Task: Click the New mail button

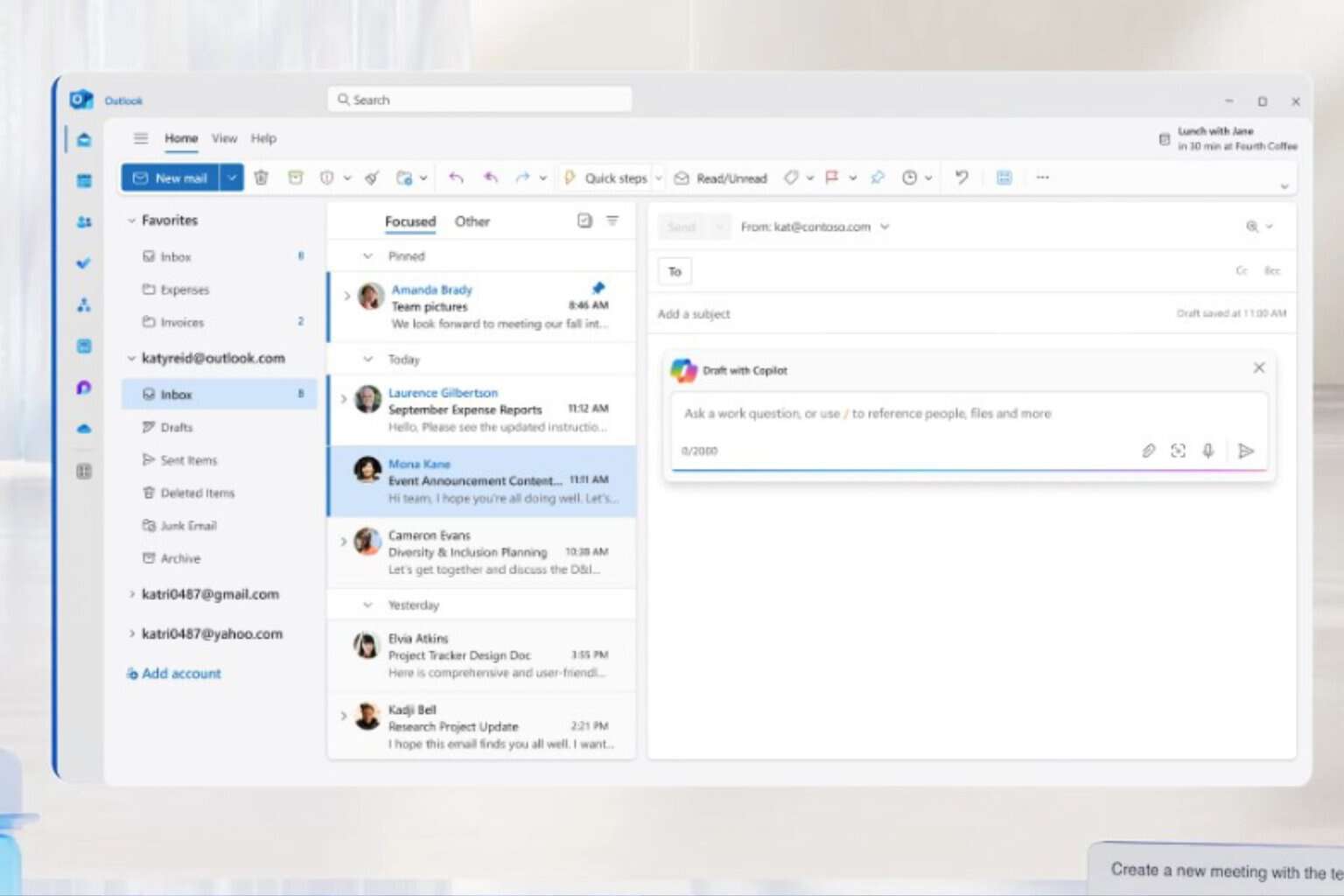Action: pos(171,178)
